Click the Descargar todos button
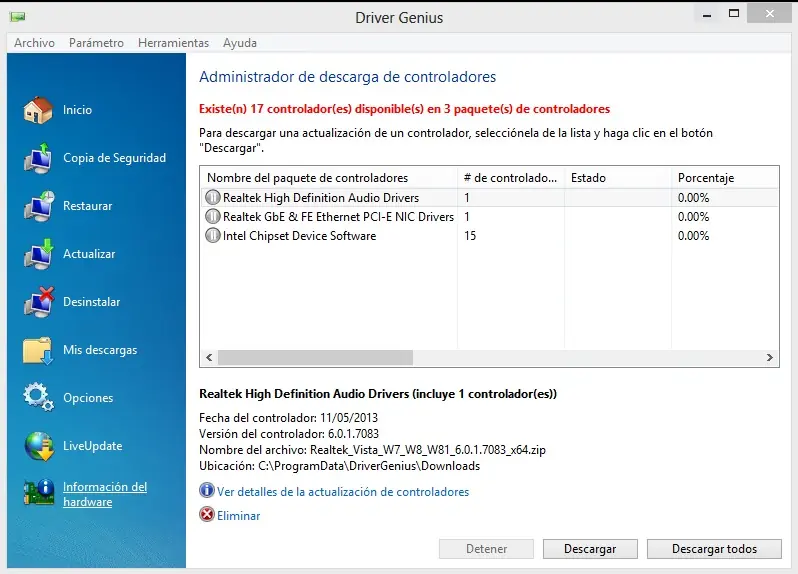 click(714, 549)
